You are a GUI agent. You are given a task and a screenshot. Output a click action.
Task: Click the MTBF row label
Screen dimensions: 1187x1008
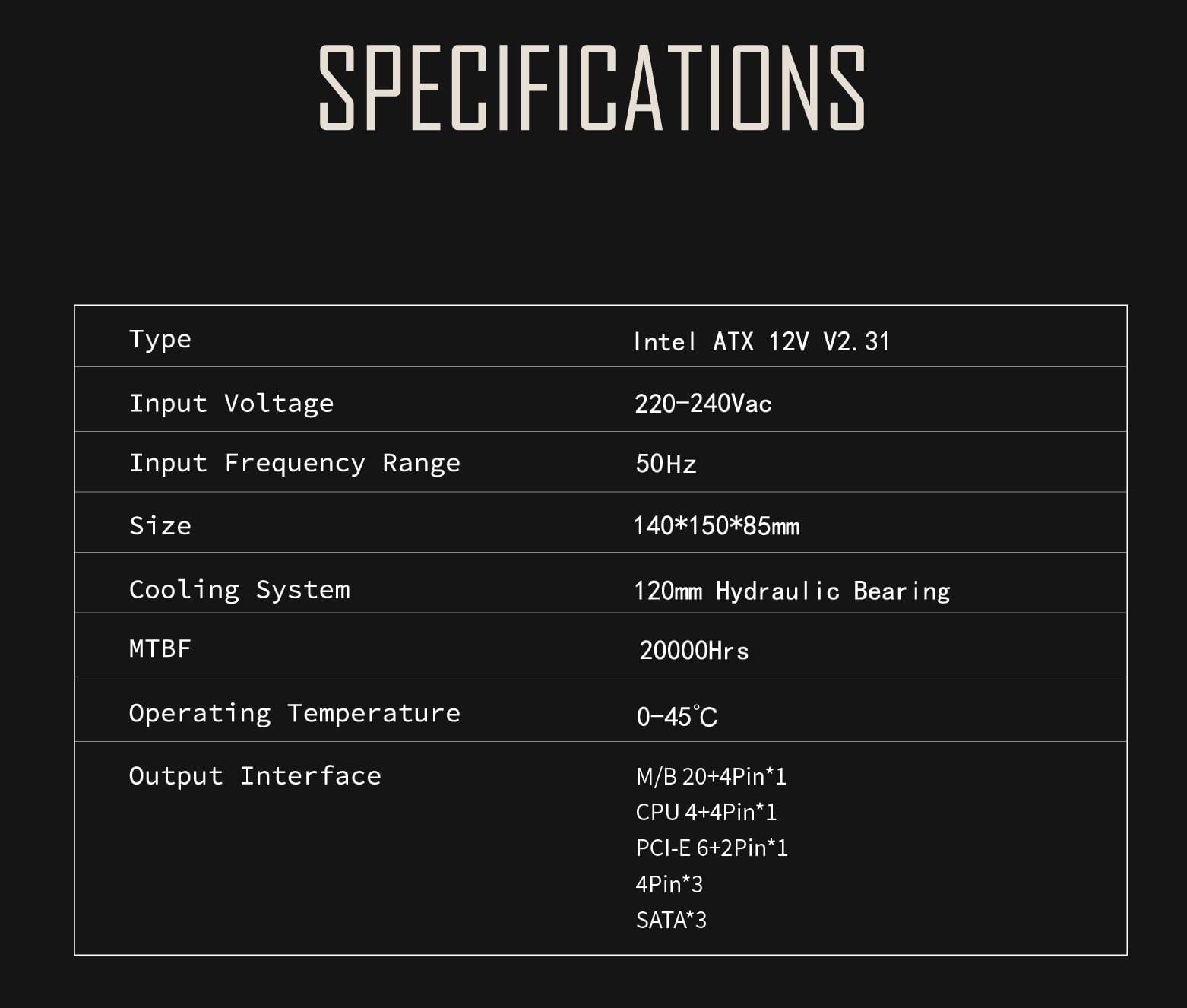click(160, 648)
